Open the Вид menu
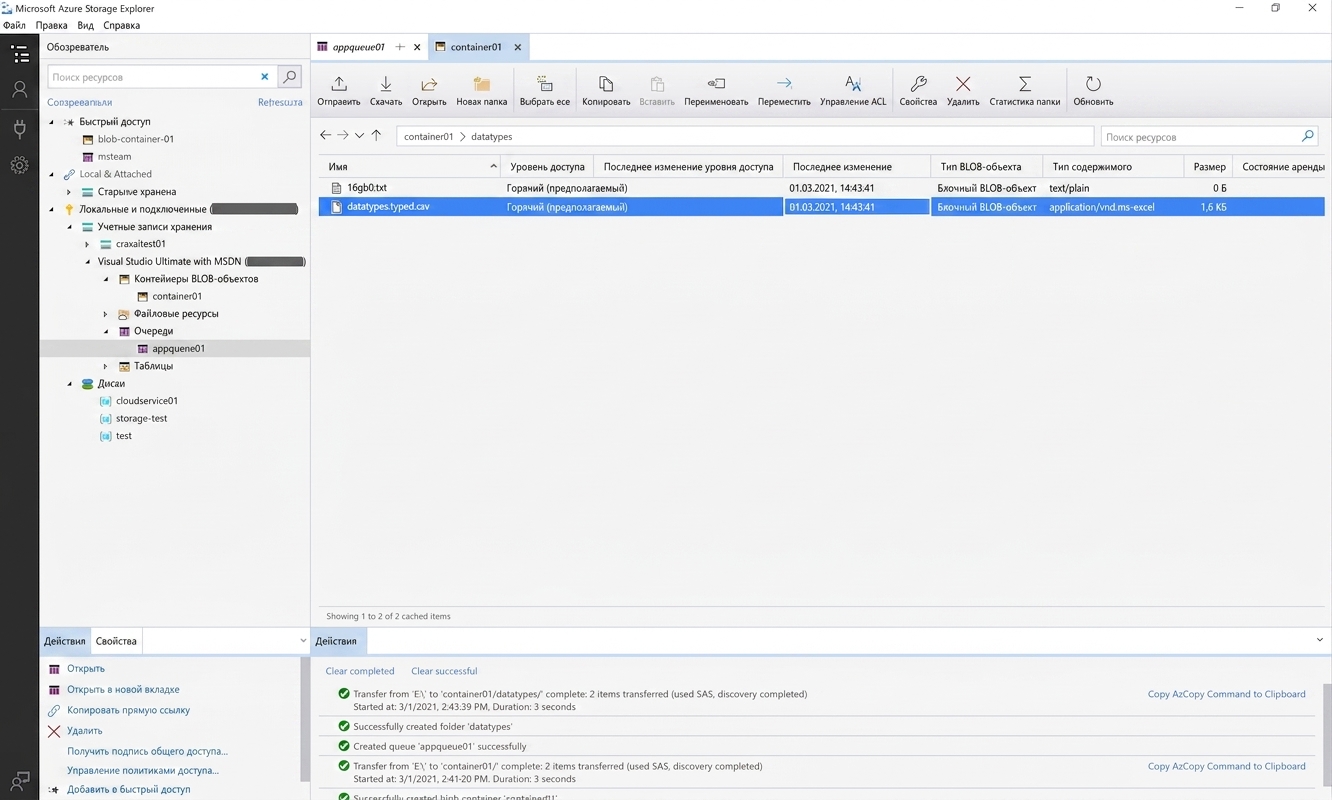Viewport: 1332px width, 800px height. point(86,25)
